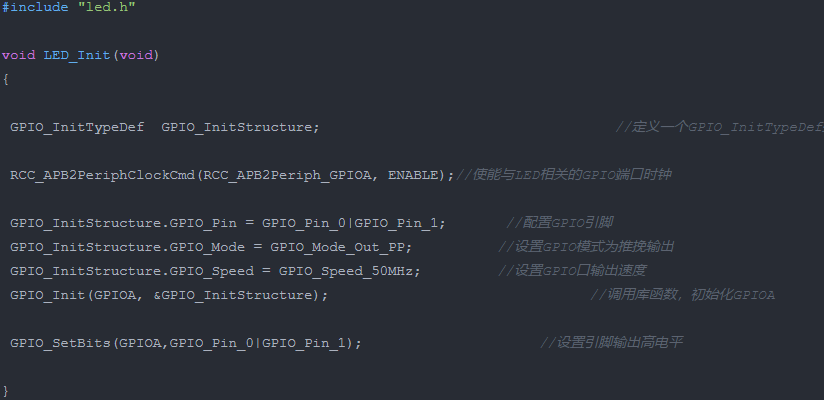
Task: Click the comment about initializing GPIOA
Action: [682, 295]
